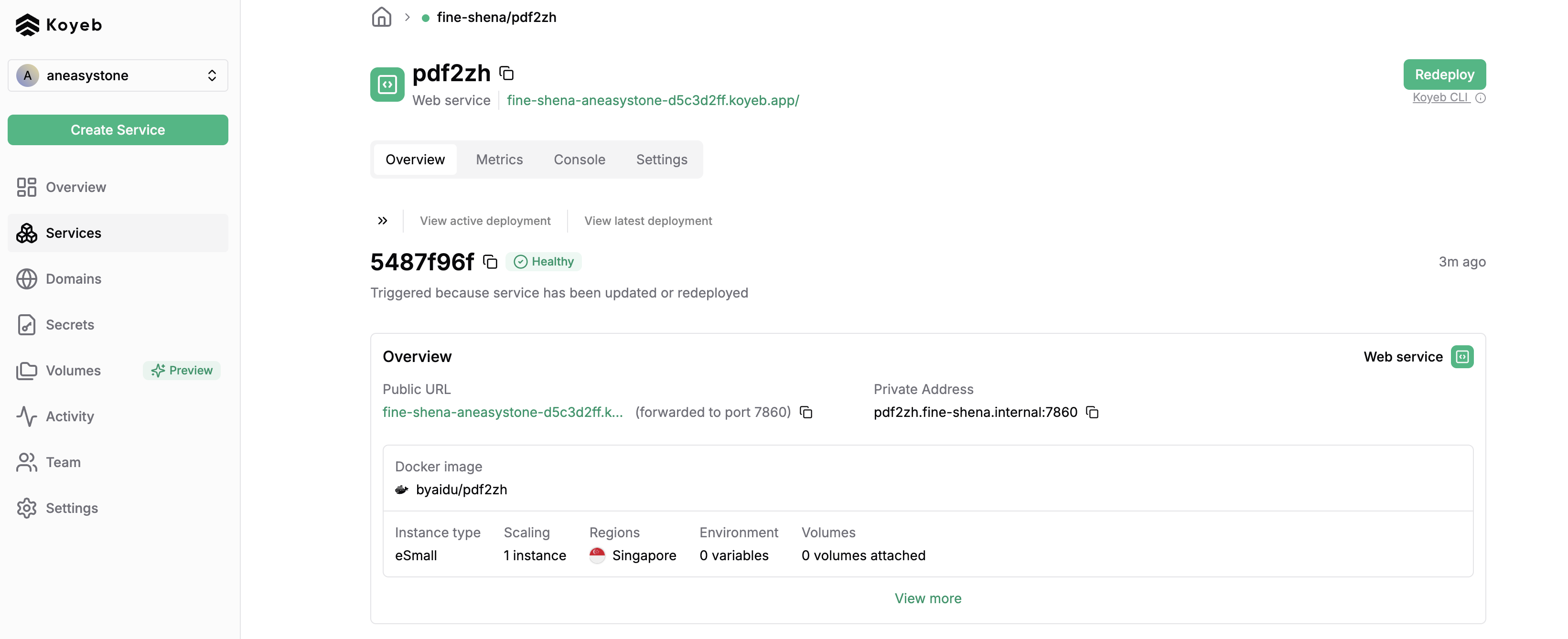Select the Overview tab

click(415, 160)
